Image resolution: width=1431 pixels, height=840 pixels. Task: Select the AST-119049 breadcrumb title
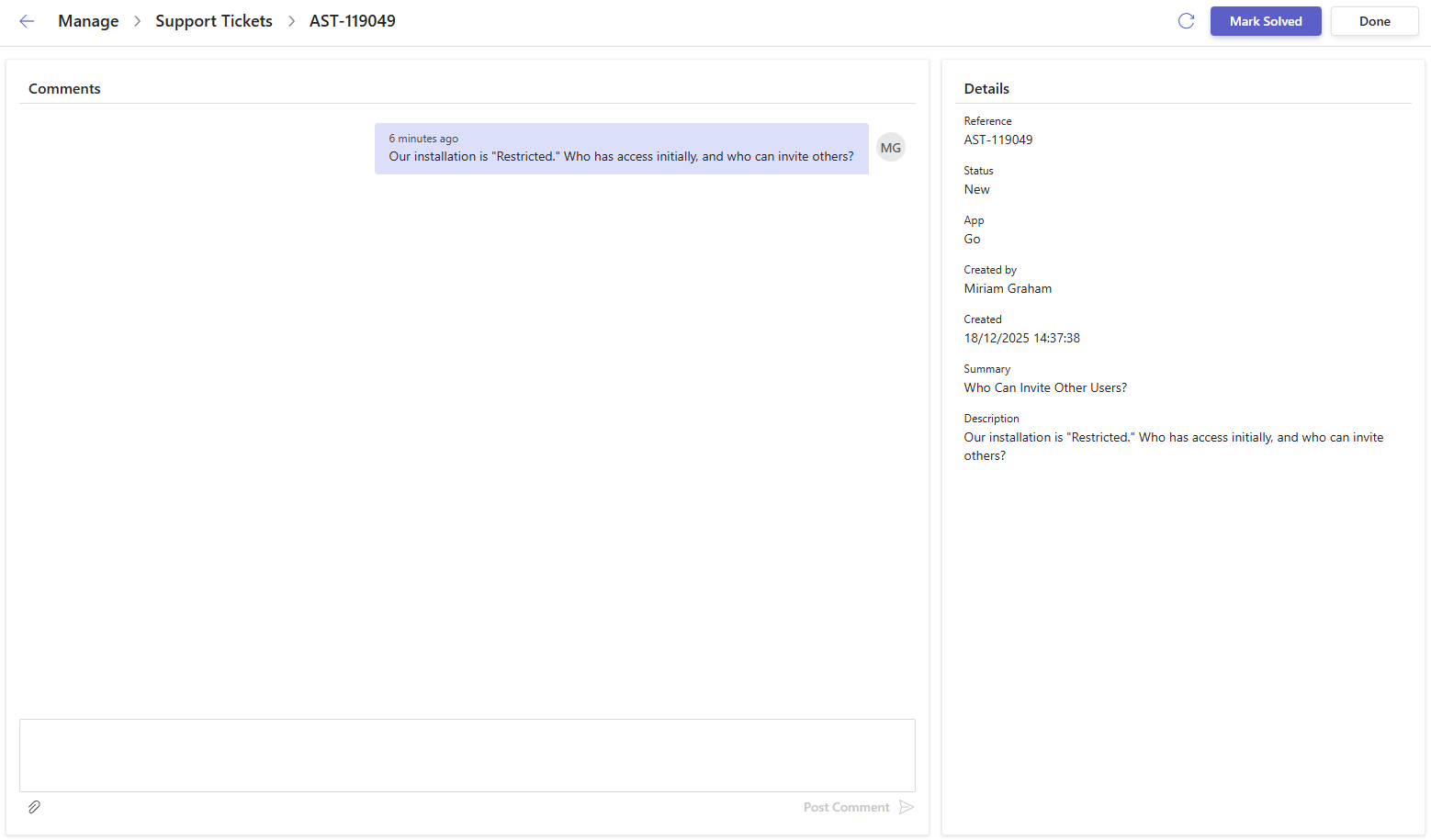click(352, 21)
